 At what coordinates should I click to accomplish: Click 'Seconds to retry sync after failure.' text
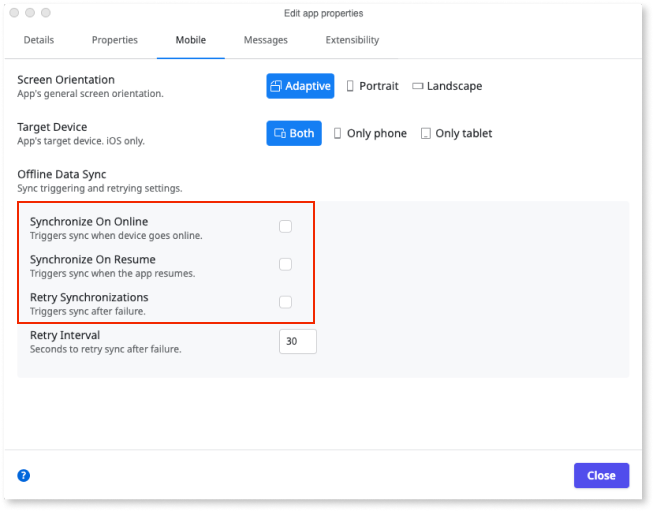click(106, 349)
